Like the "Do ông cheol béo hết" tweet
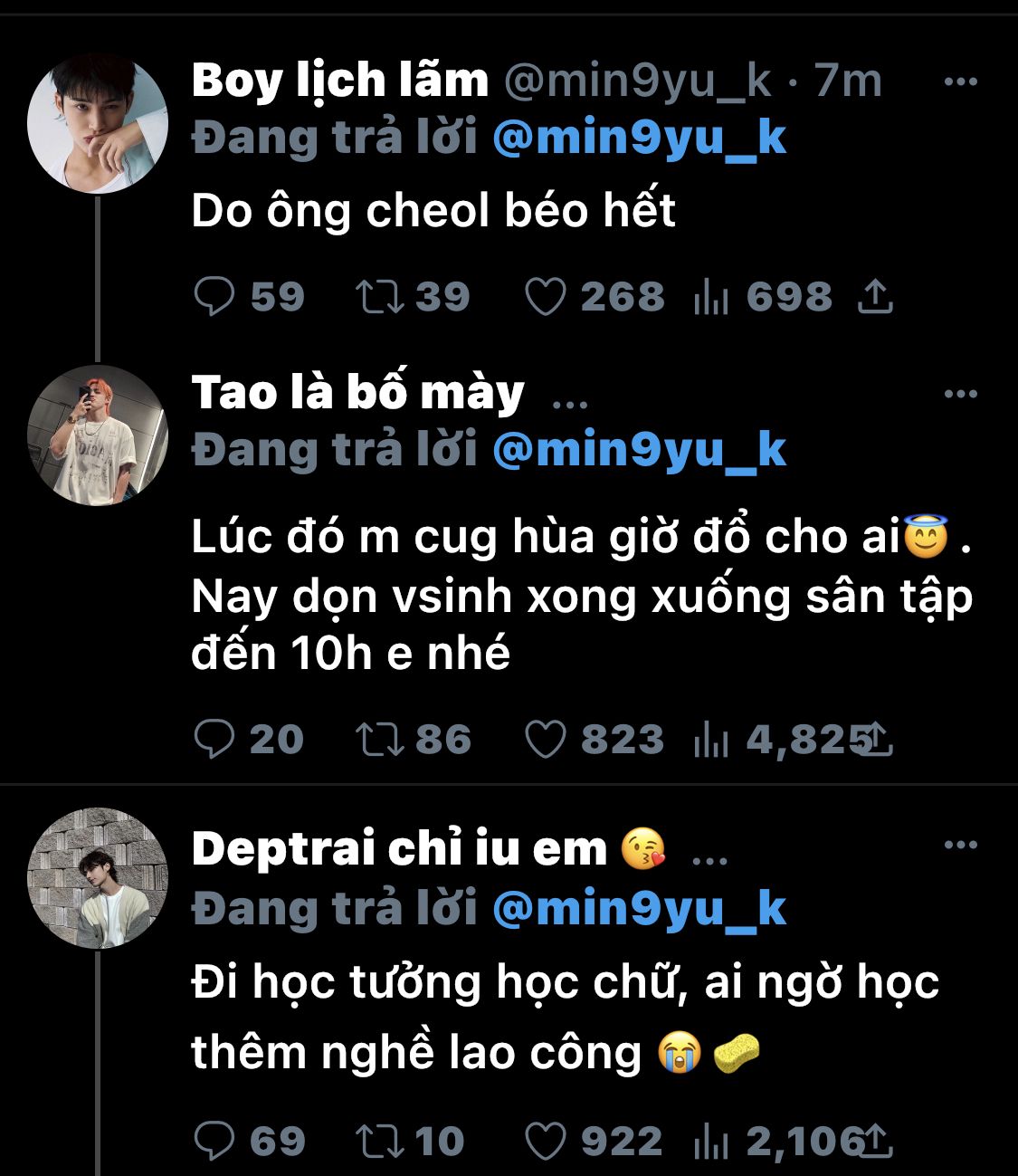 pos(546,297)
